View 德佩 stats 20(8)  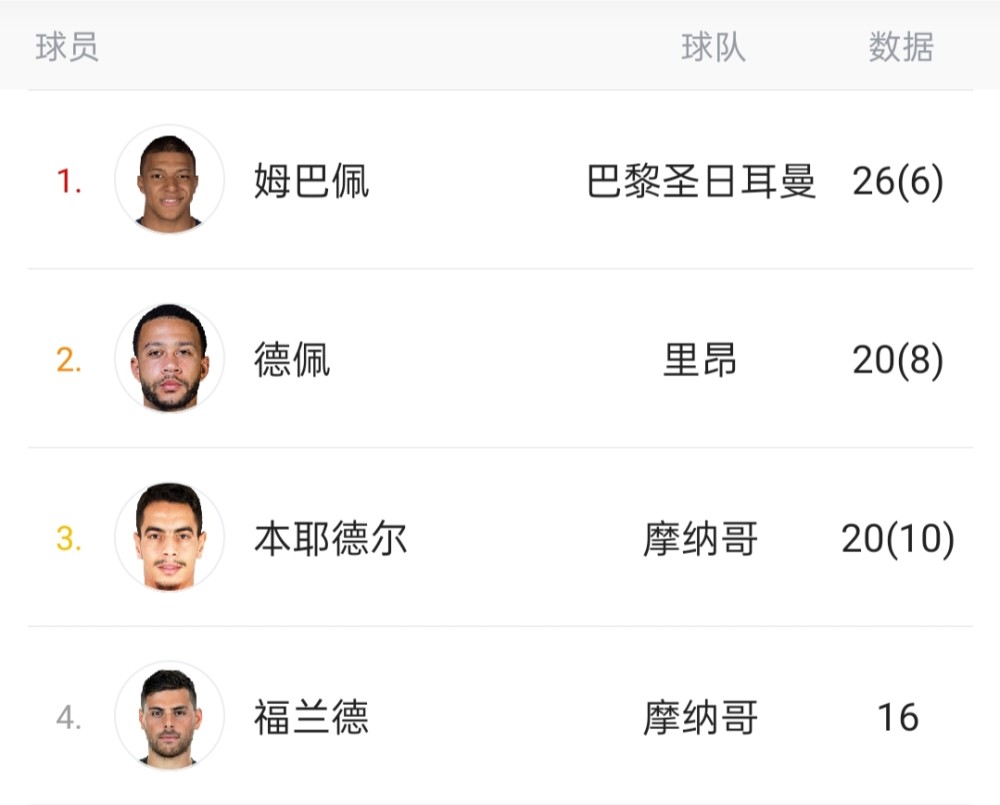(x=898, y=360)
